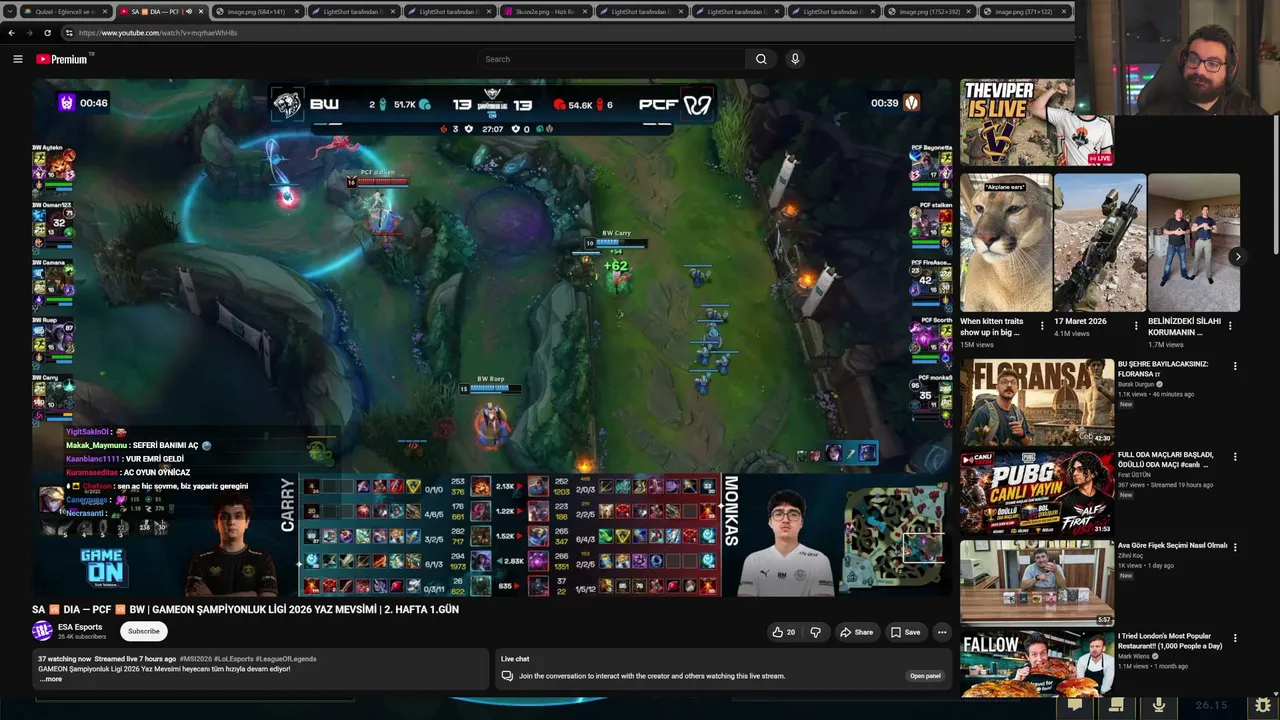Viewport: 1280px width, 720px height.
Task: Open the 3kuvx2e.png tab
Action: 544,12
